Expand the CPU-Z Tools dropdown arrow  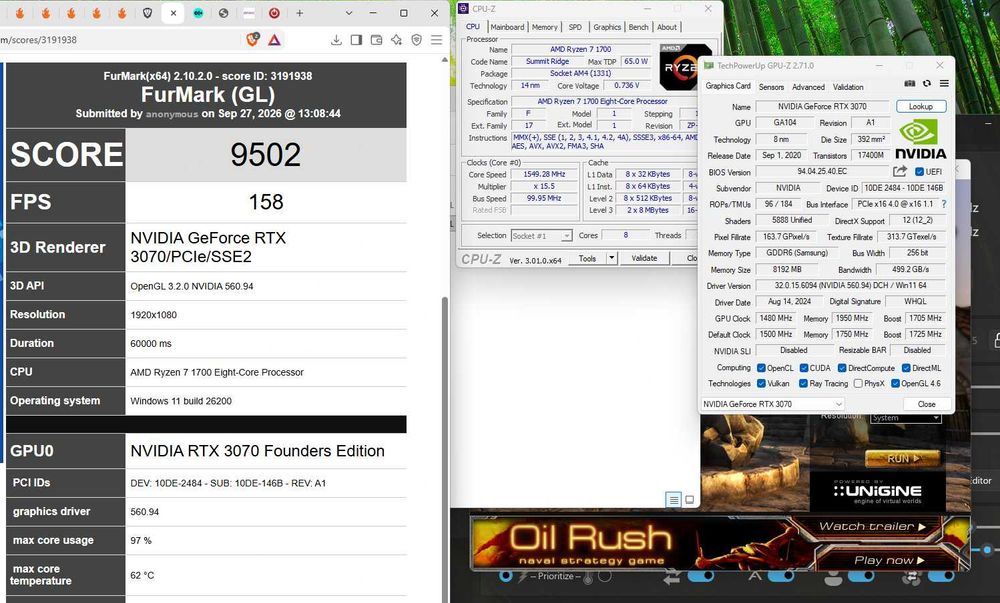point(612,258)
